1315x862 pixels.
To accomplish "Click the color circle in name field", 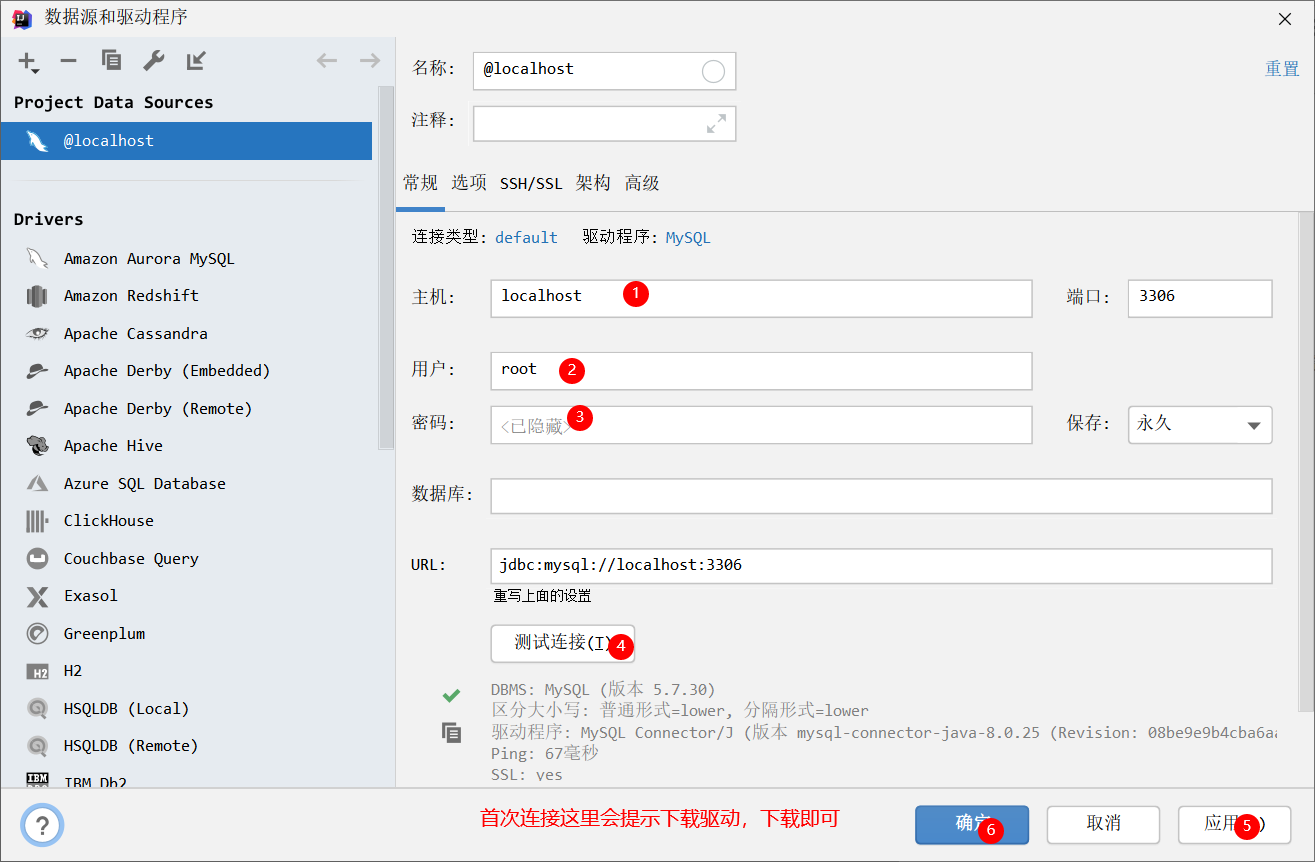I will [713, 71].
